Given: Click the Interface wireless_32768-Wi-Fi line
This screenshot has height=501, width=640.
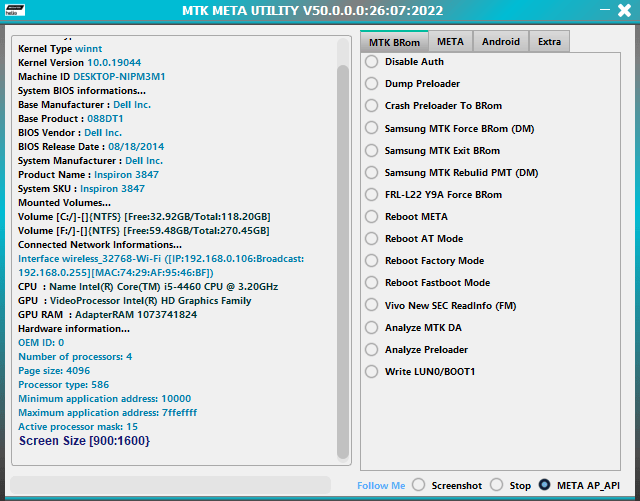Looking at the screenshot, I should (161, 266).
